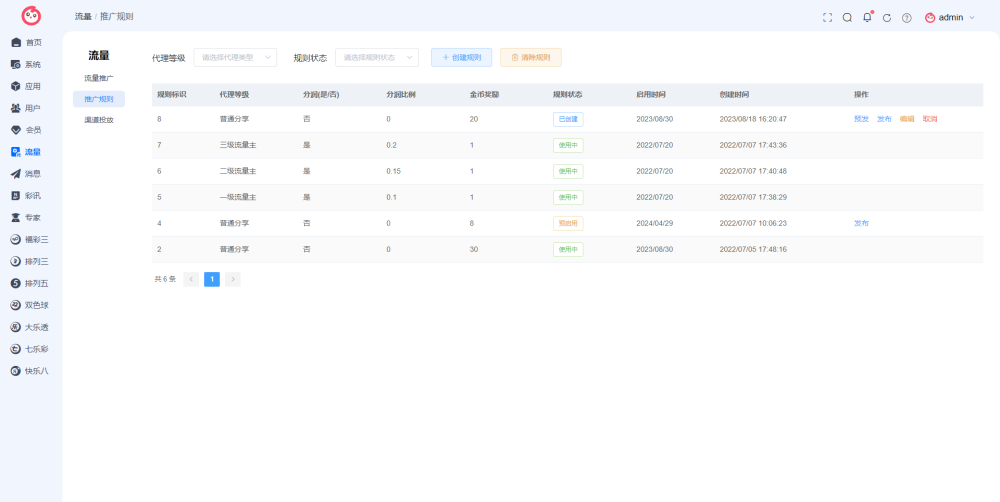
Task: Open the 规则状态 dropdown
Action: (377, 57)
